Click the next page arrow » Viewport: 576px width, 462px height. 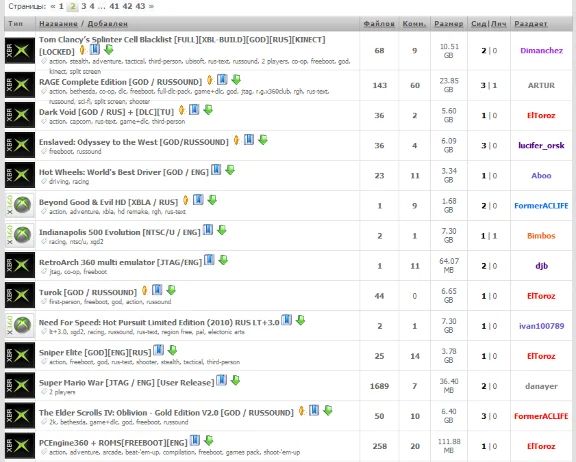click(151, 6)
